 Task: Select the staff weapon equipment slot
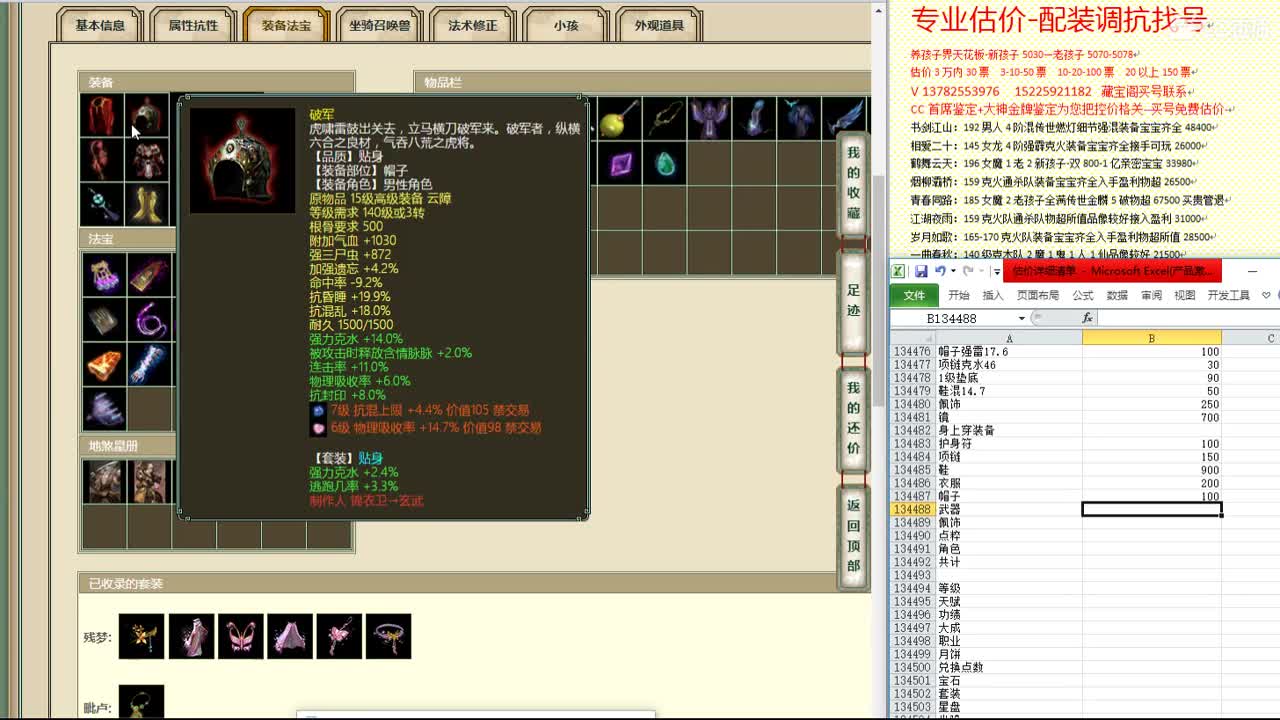pyautogui.click(x=102, y=204)
